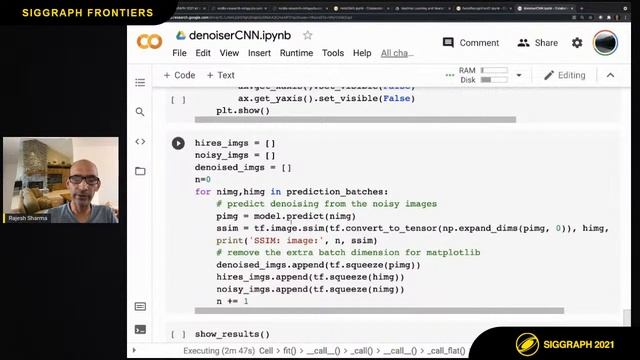Click the 'show_results()' code text
The height and width of the screenshot is (360, 640).
coord(232,334)
